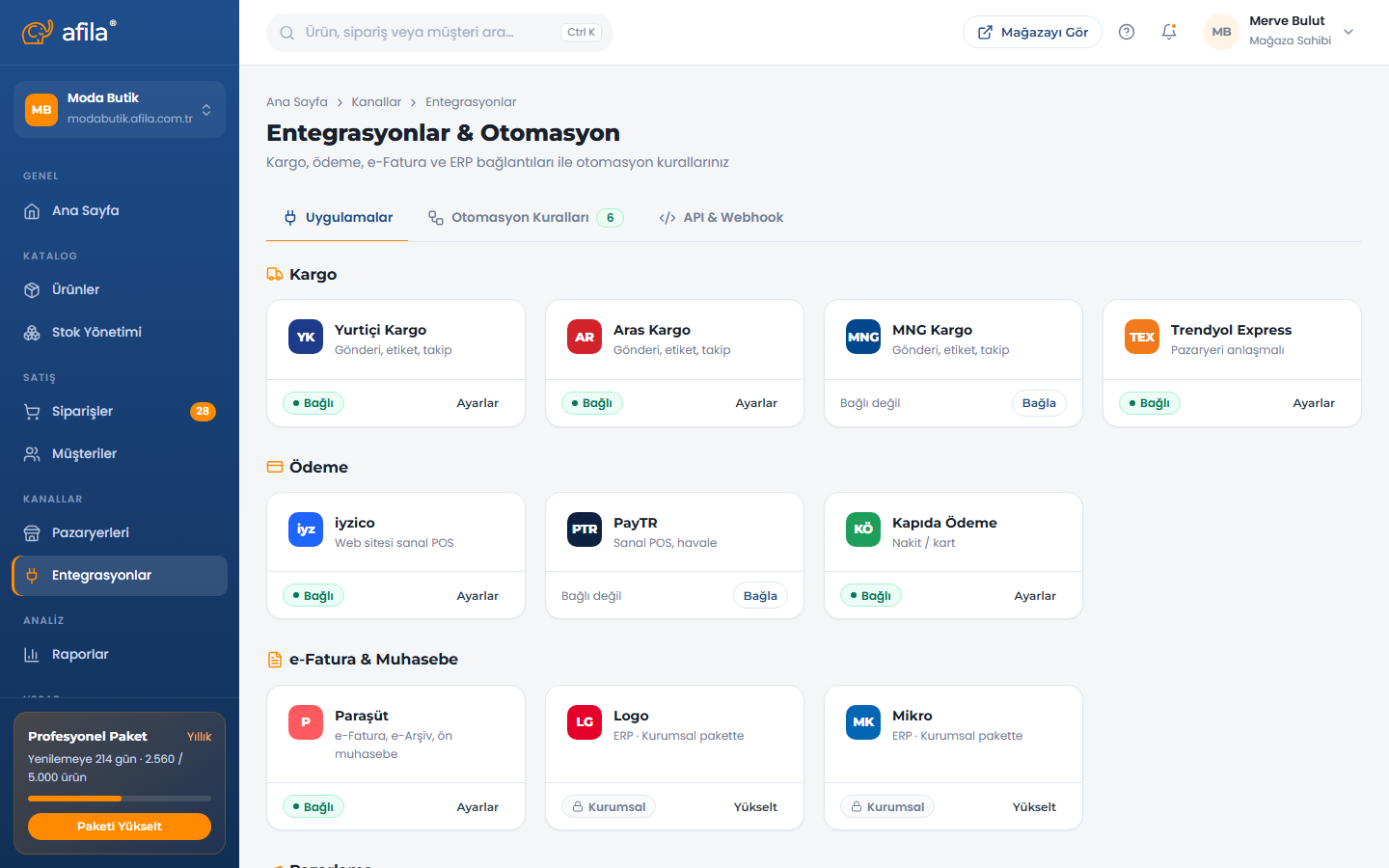Click the product quota progress bar
The width and height of the screenshot is (1389, 868).
120,799
